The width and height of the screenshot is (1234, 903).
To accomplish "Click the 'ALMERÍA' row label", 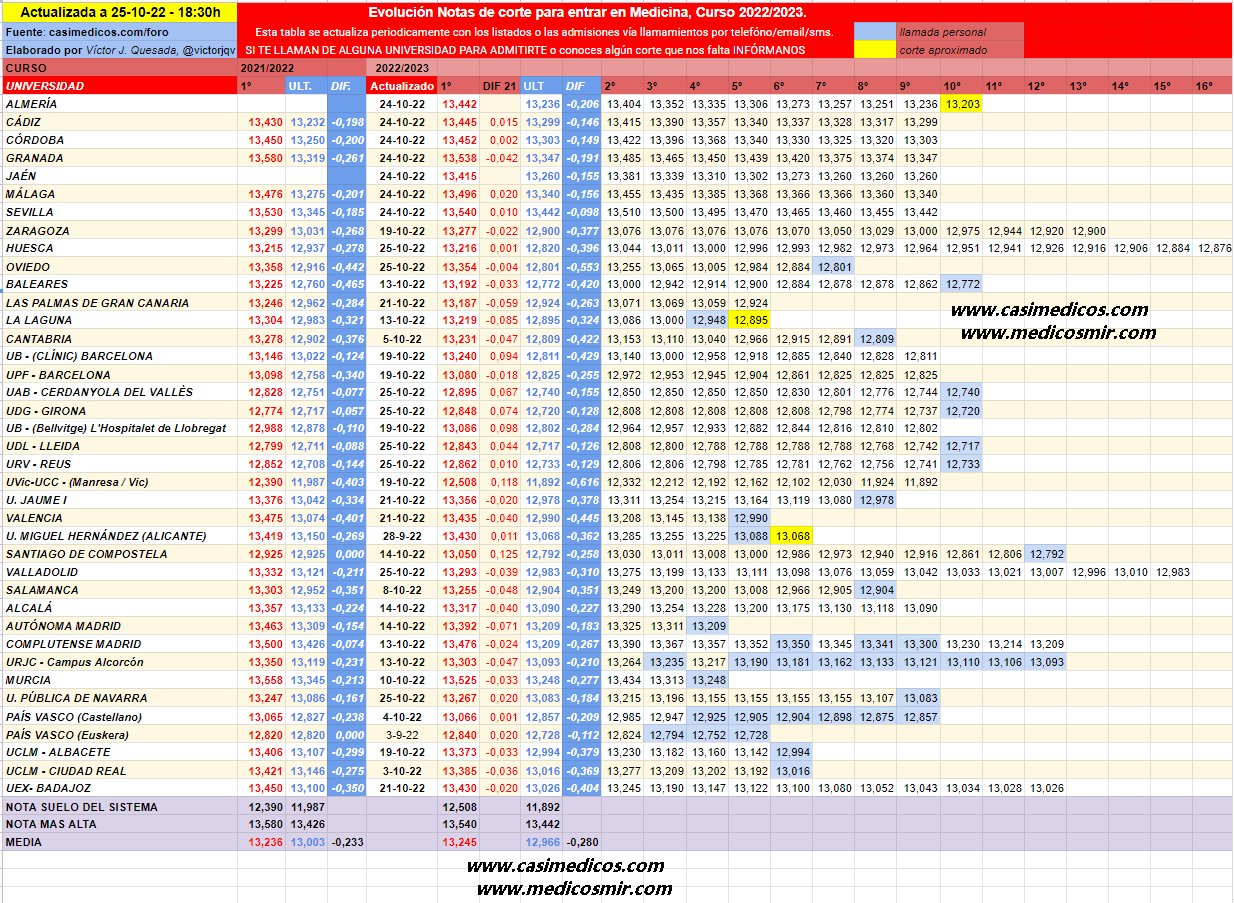I will coord(119,104).
